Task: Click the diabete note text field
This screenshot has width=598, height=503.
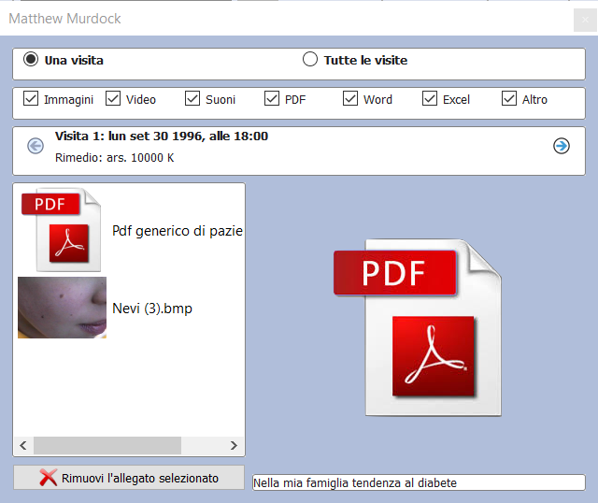Action: (419, 482)
